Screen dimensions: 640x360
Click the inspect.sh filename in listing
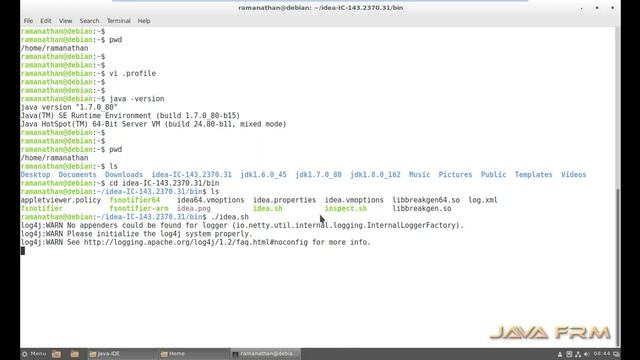346,209
